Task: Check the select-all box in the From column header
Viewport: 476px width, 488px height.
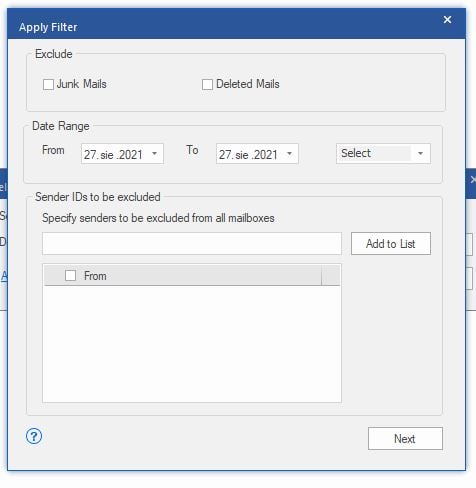Action: [70, 276]
